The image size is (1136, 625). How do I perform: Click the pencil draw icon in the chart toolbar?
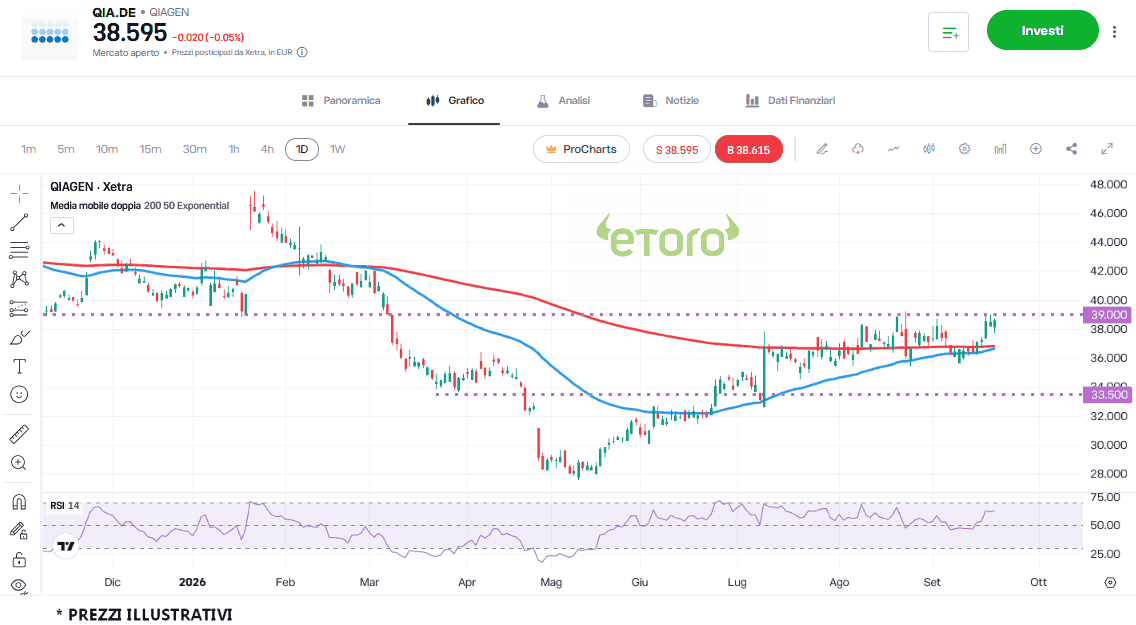click(822, 149)
